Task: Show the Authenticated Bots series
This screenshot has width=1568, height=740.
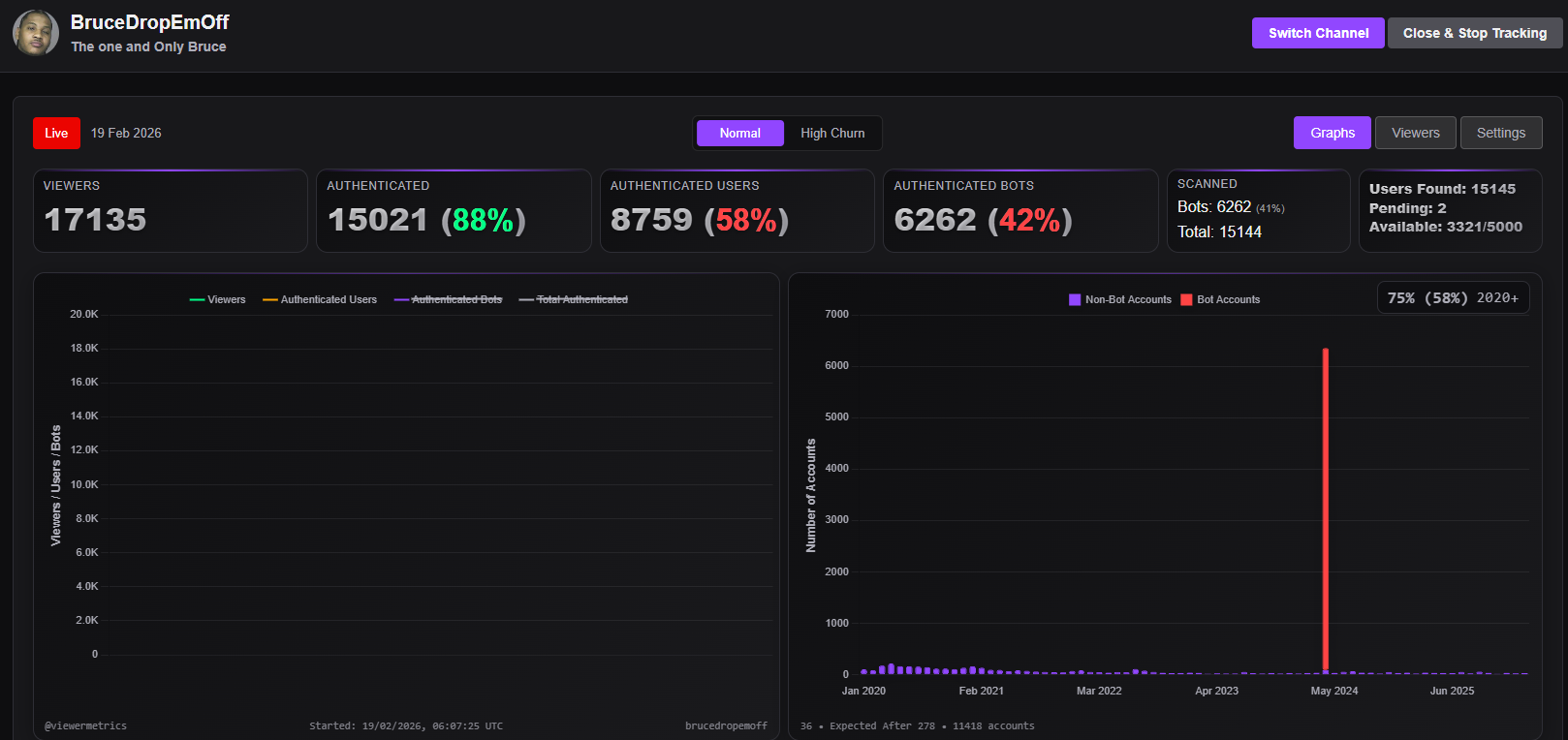Action: tap(448, 299)
